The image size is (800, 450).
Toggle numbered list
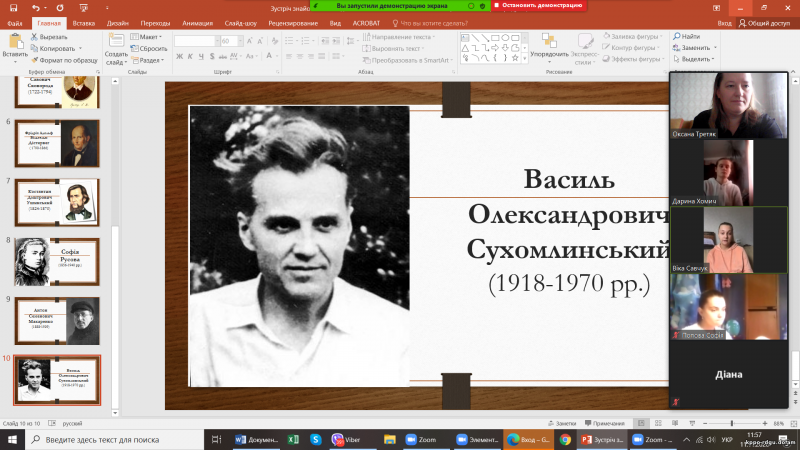pyautogui.click(x=306, y=41)
